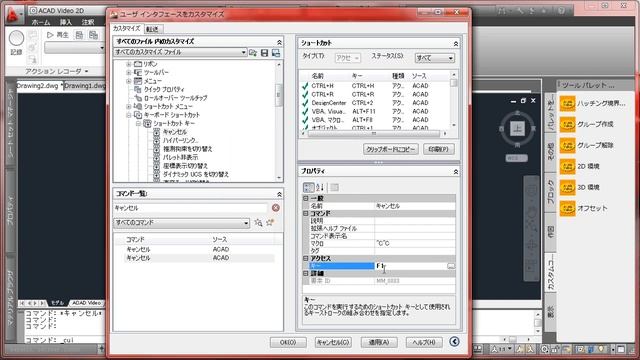Click the command search input field
640x360 pixels.
[x=191, y=208]
